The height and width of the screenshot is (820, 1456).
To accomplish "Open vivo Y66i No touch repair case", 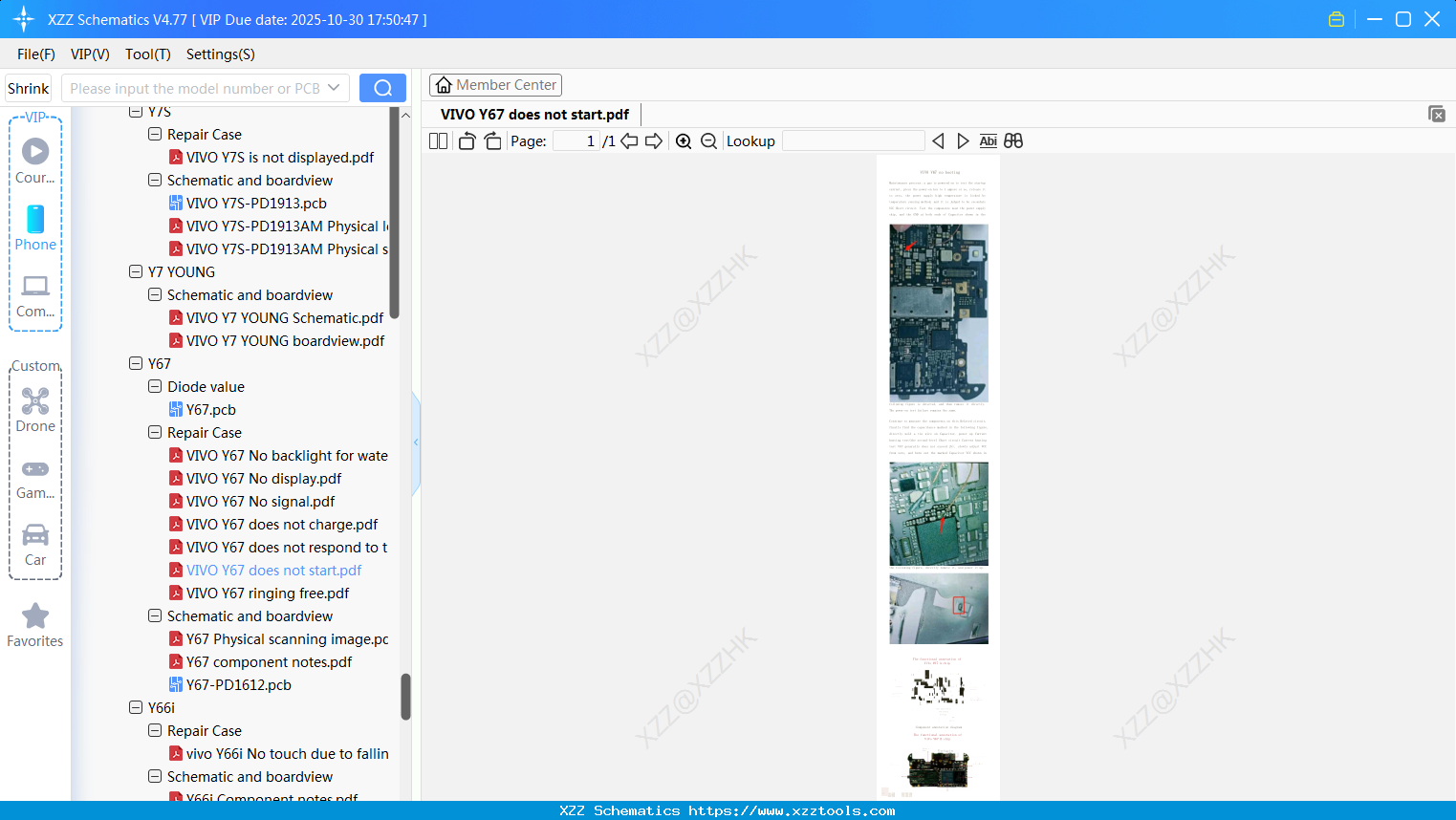I will [x=287, y=753].
